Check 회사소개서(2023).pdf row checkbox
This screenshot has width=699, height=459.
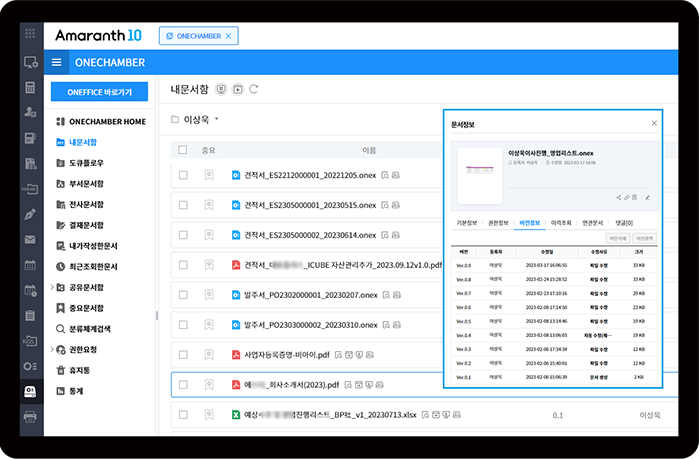(183, 385)
